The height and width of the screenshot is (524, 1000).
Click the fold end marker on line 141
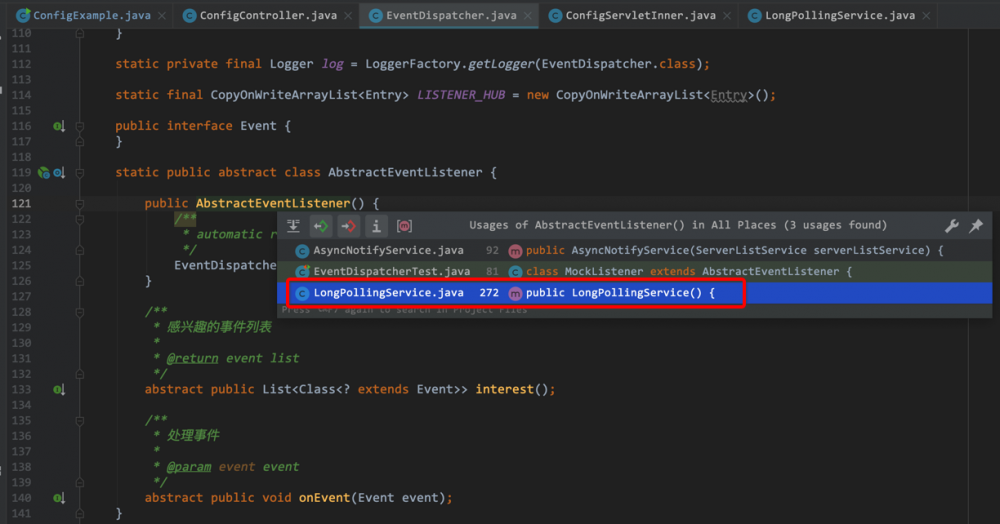point(80,513)
